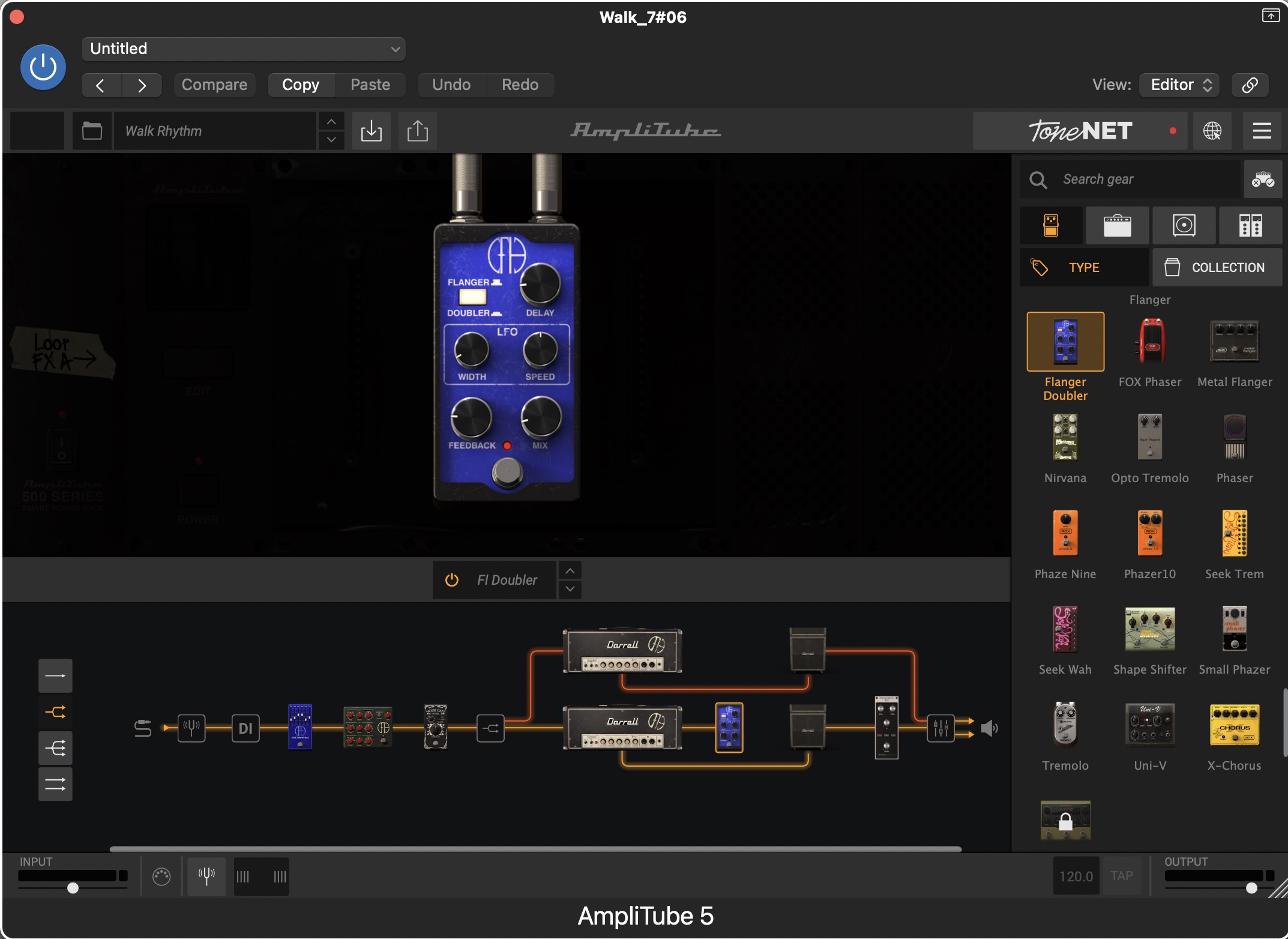Open the ToneNET panel
The image size is (1288, 939).
[1080, 130]
